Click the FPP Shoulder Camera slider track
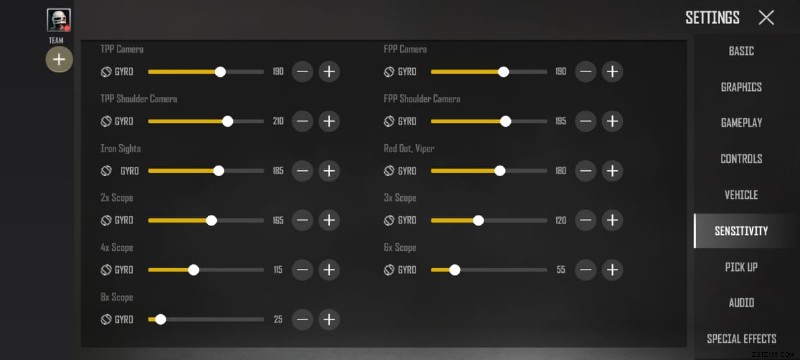Image resolution: width=800 pixels, height=360 pixels. [x=489, y=121]
